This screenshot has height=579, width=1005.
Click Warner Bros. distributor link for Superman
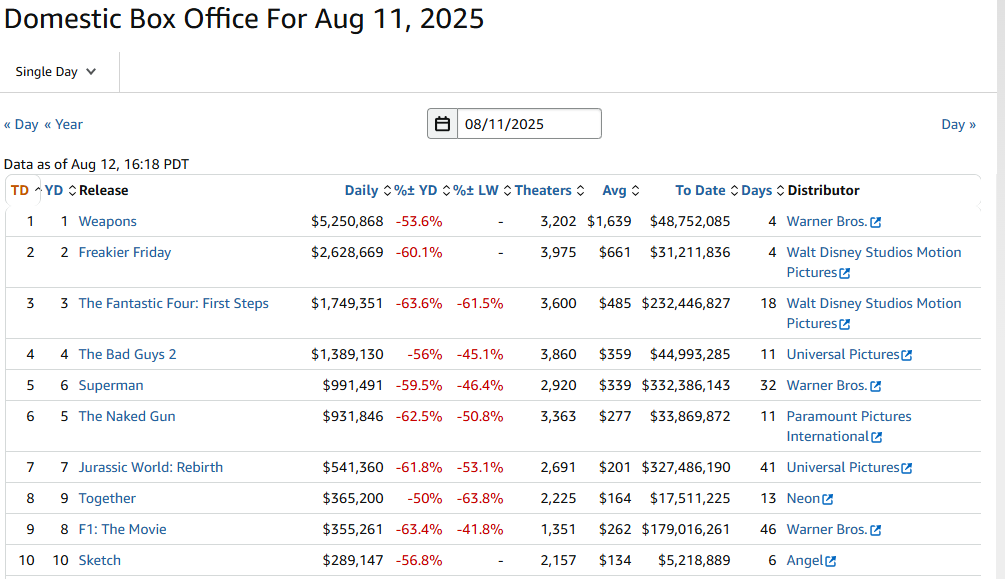point(827,385)
